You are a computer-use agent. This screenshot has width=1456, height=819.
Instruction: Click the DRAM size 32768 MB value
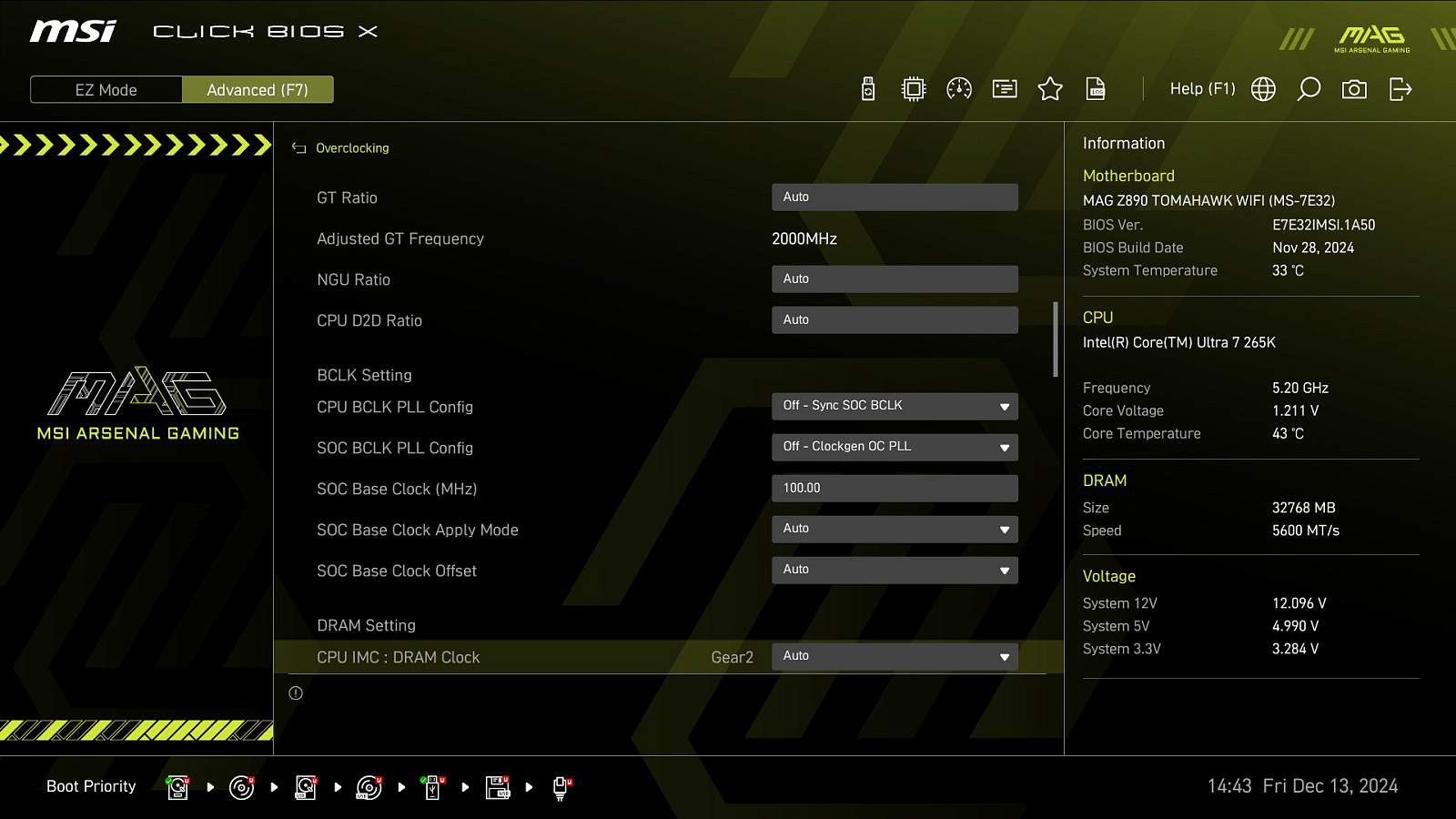click(x=1304, y=508)
